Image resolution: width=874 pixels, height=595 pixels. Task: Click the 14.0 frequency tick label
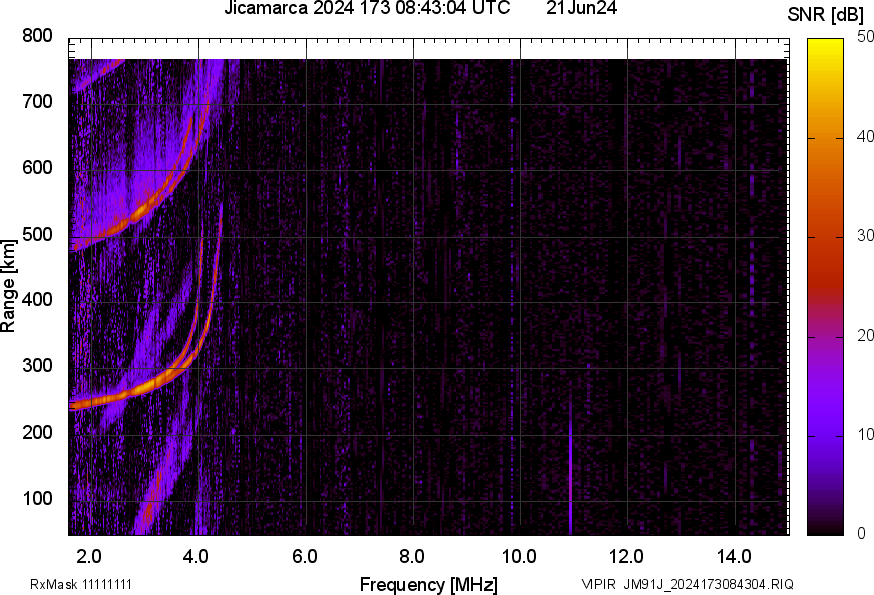(x=734, y=557)
